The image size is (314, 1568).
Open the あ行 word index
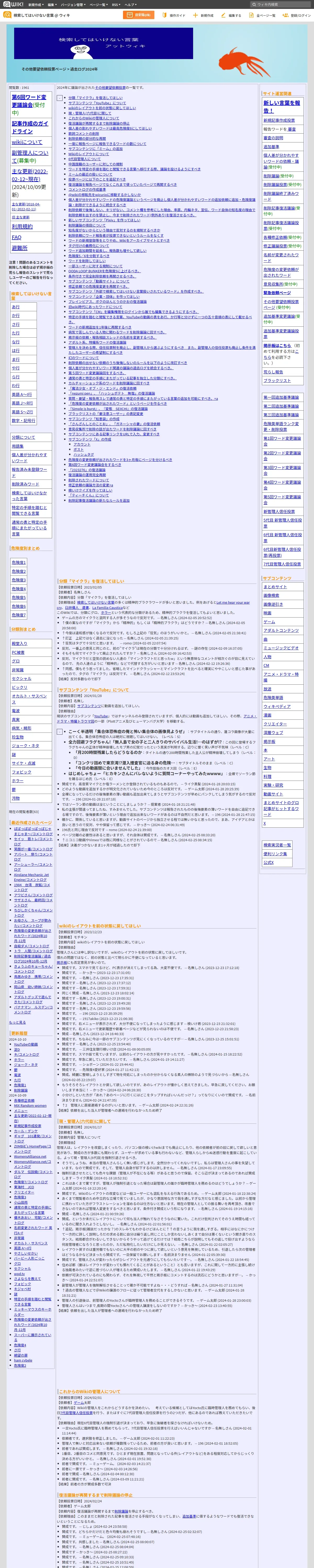pos(16,307)
